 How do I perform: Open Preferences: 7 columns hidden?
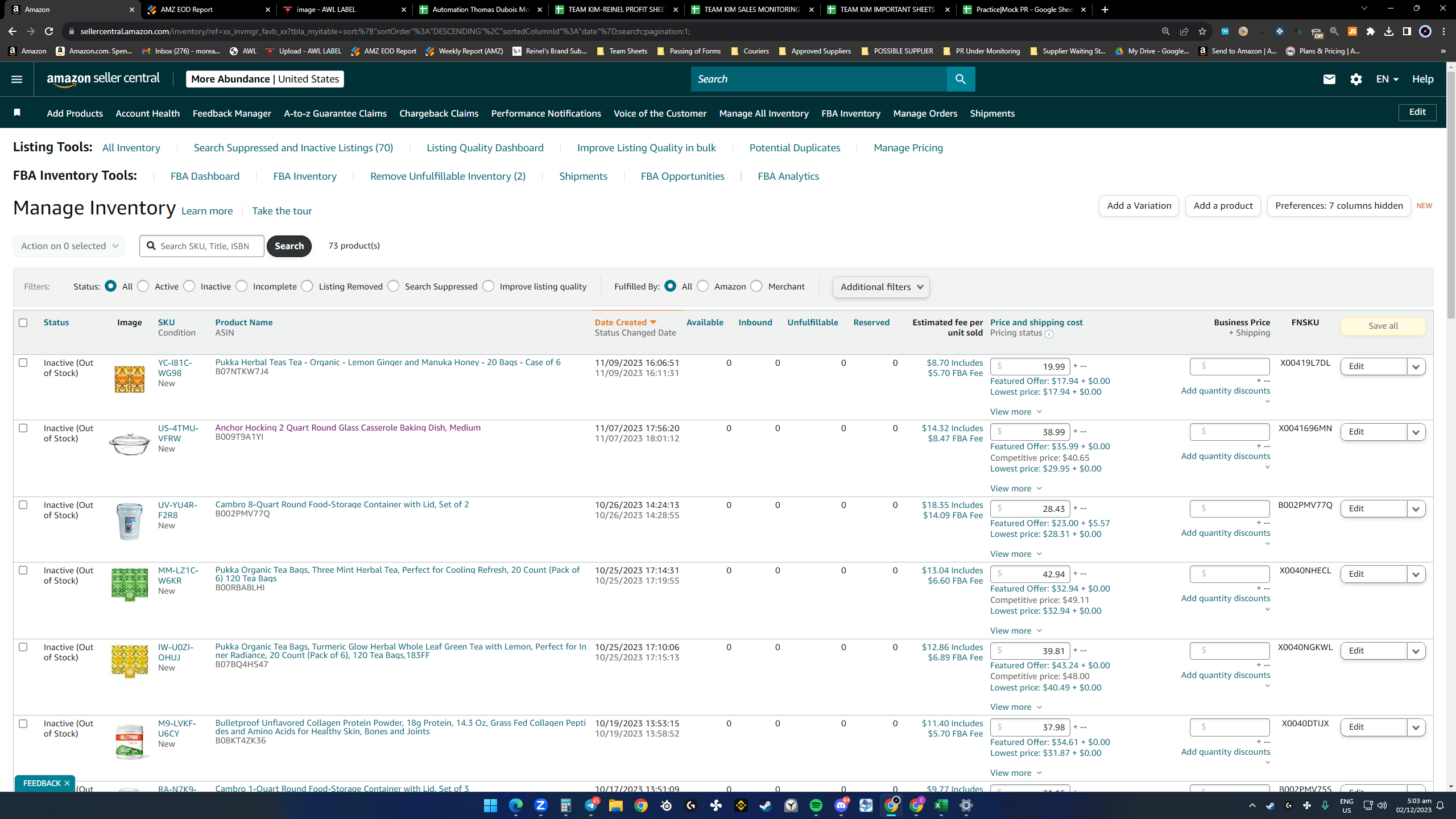[1339, 206]
